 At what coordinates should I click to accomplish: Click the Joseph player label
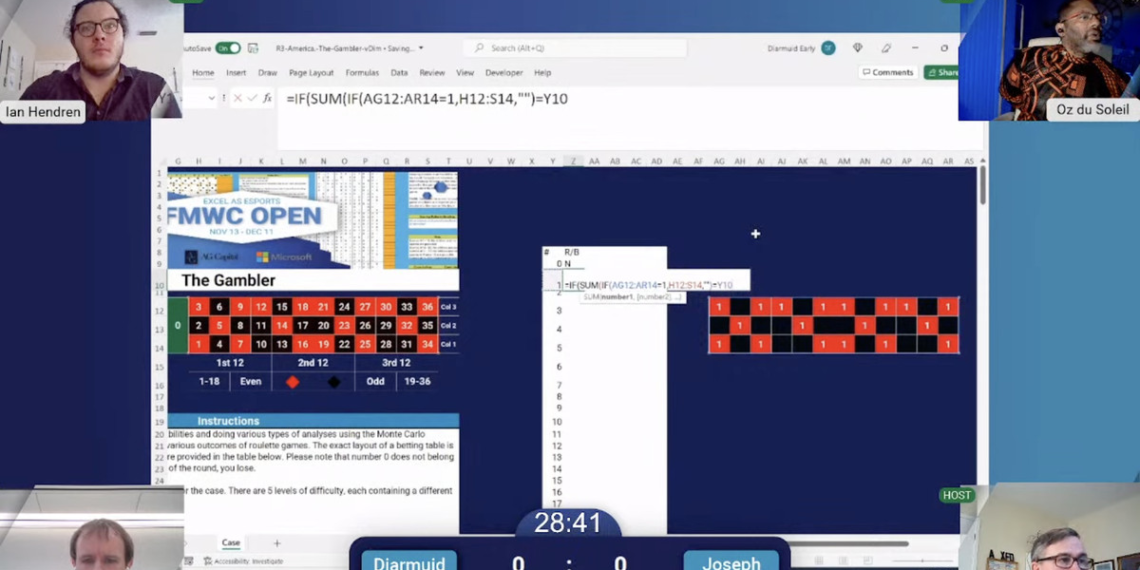(731, 563)
